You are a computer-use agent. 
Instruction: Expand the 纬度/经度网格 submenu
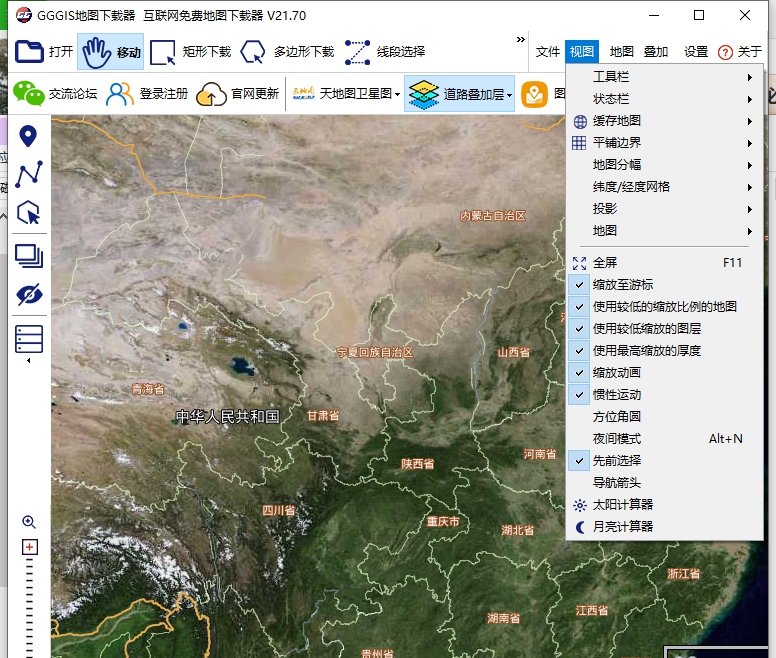click(665, 187)
